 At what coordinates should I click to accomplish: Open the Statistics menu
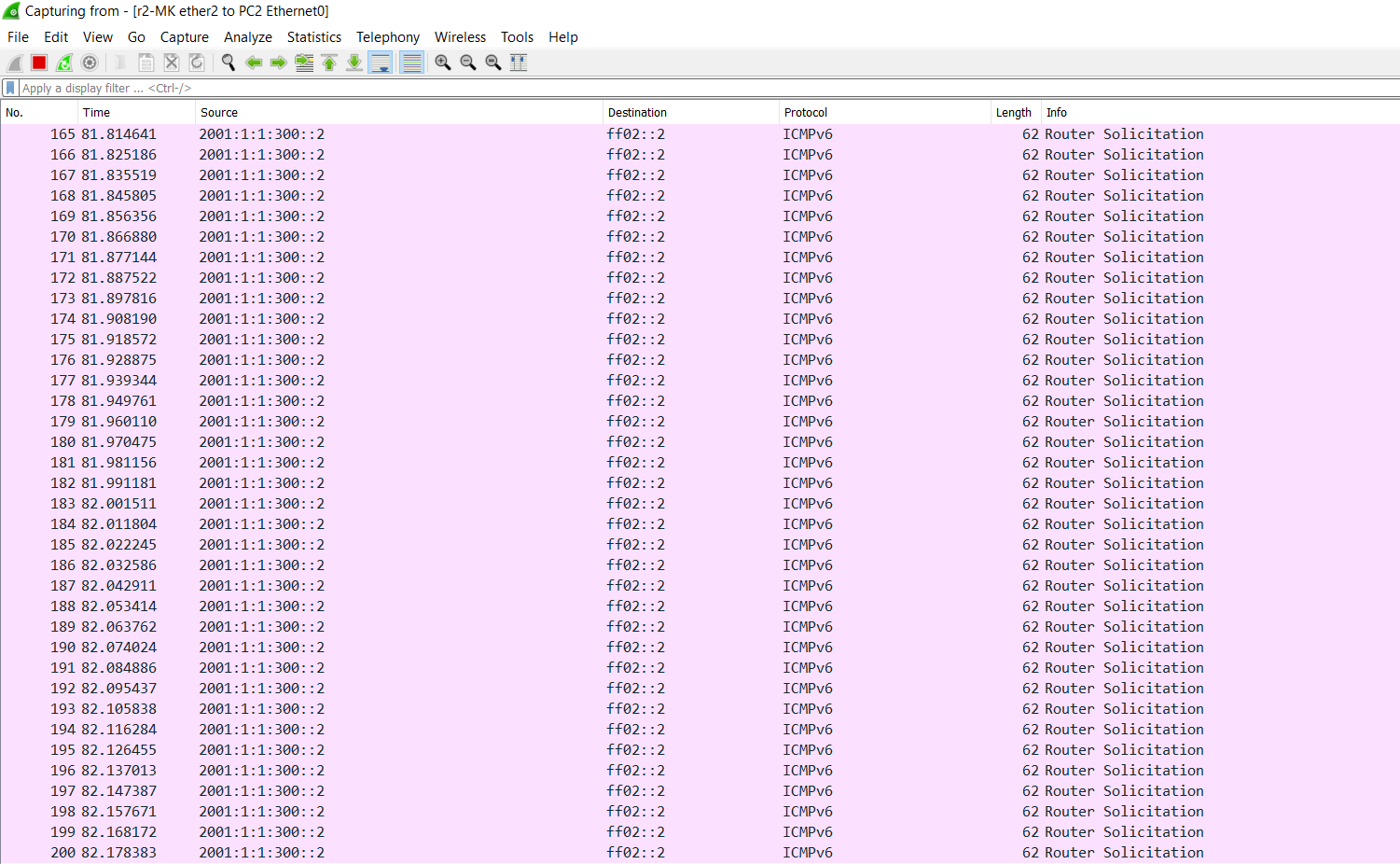(313, 37)
